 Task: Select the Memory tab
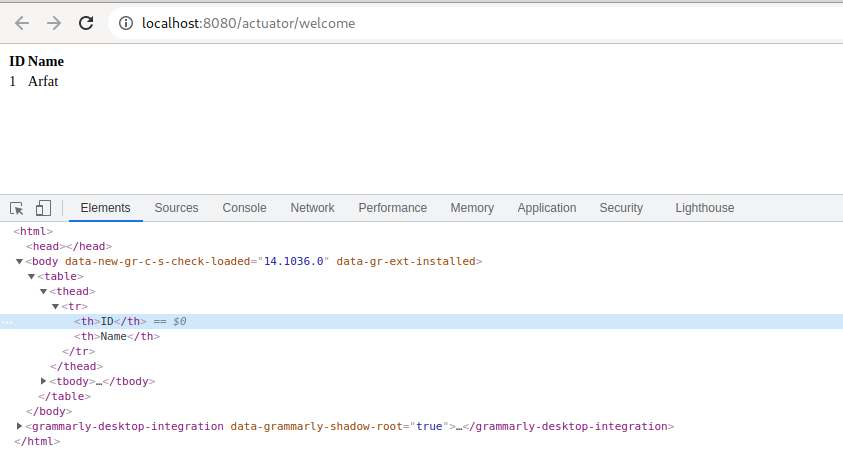pos(472,208)
